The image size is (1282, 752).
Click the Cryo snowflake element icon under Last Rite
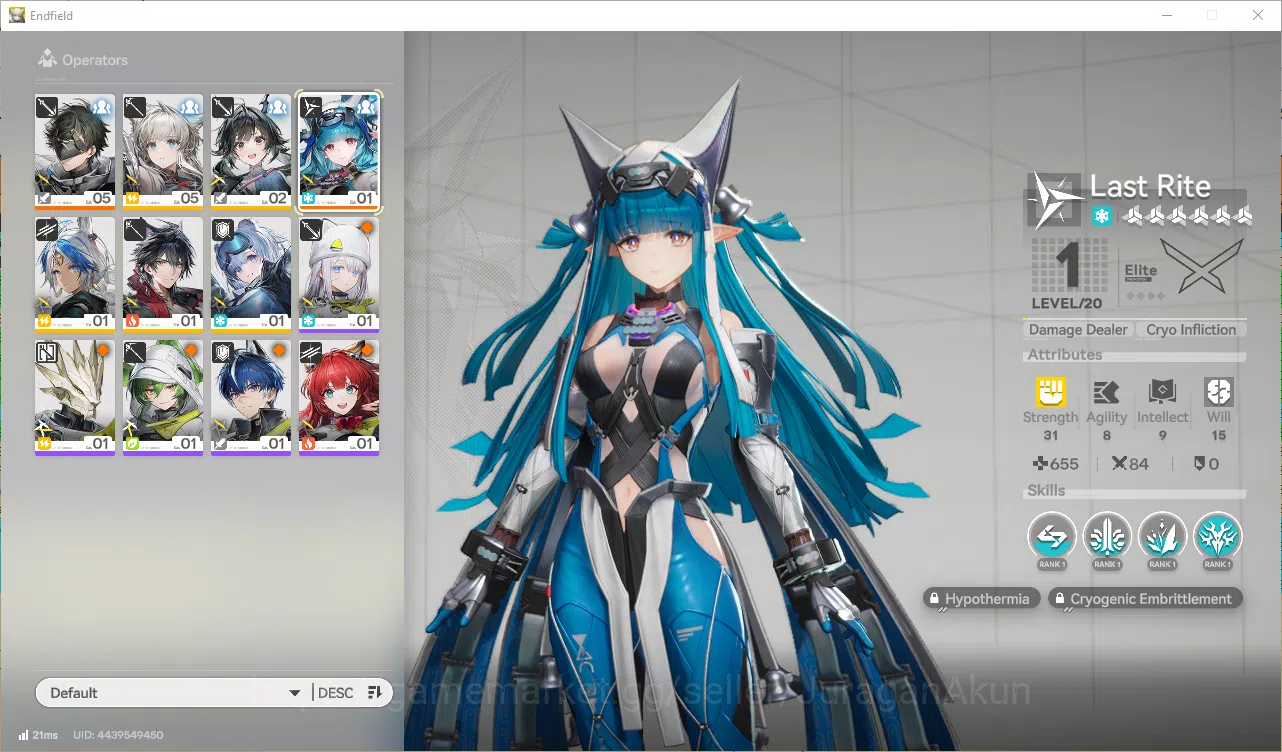point(1102,216)
